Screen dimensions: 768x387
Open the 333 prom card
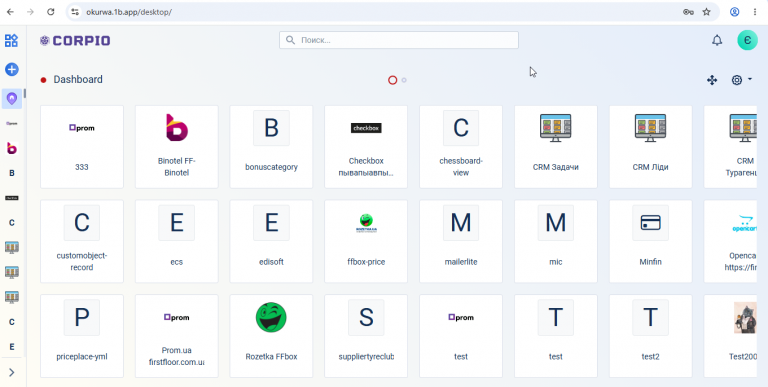[x=82, y=146]
